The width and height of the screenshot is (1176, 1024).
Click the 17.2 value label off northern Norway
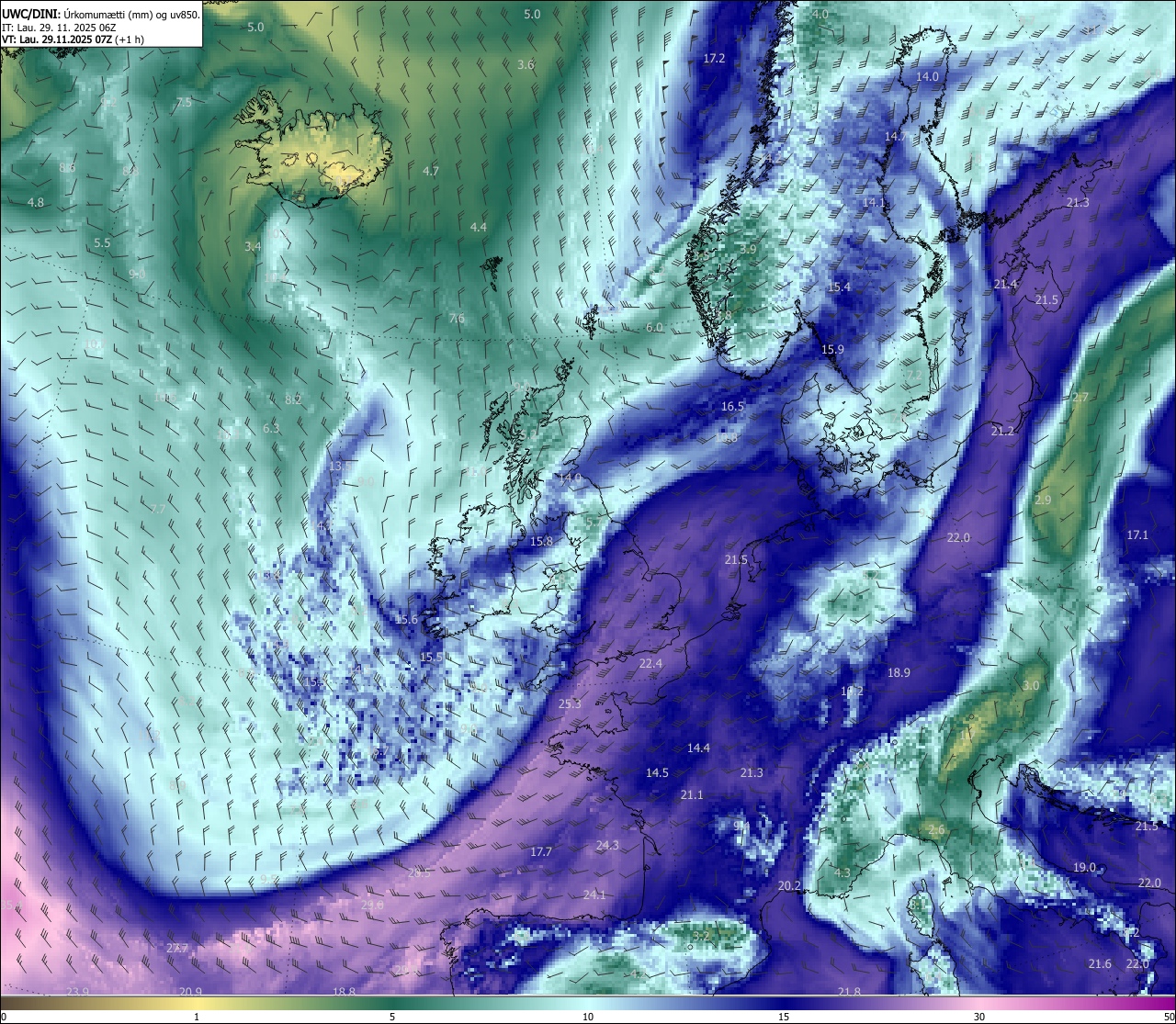714,59
